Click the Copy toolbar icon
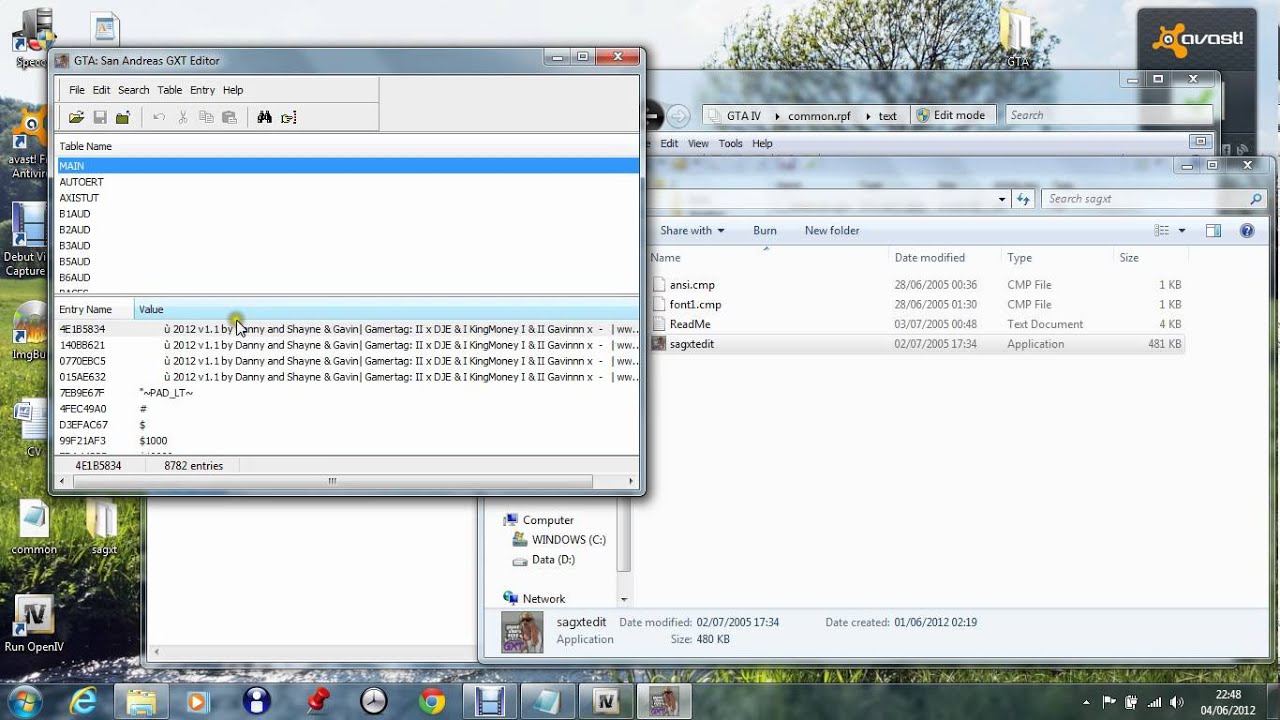 pos(206,117)
